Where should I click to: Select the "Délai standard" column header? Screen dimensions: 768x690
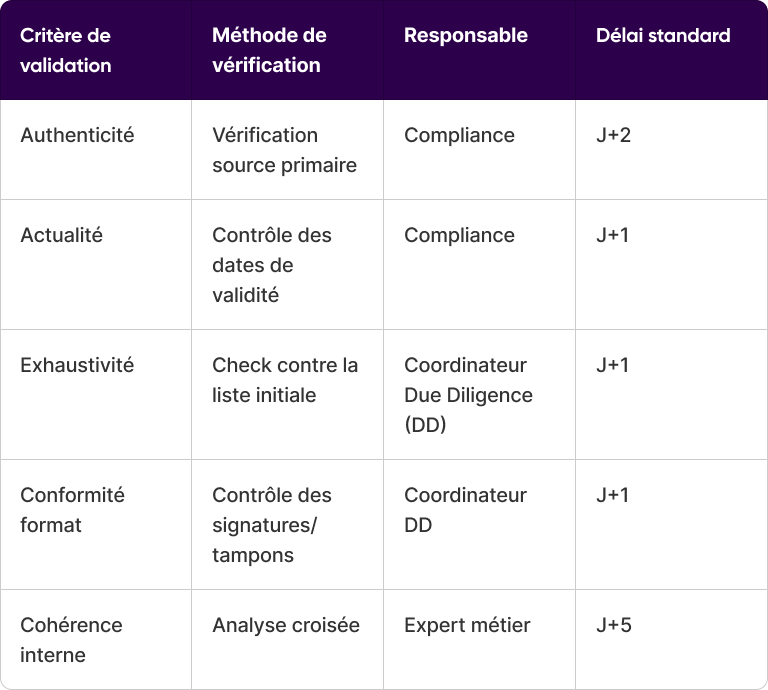(x=663, y=36)
